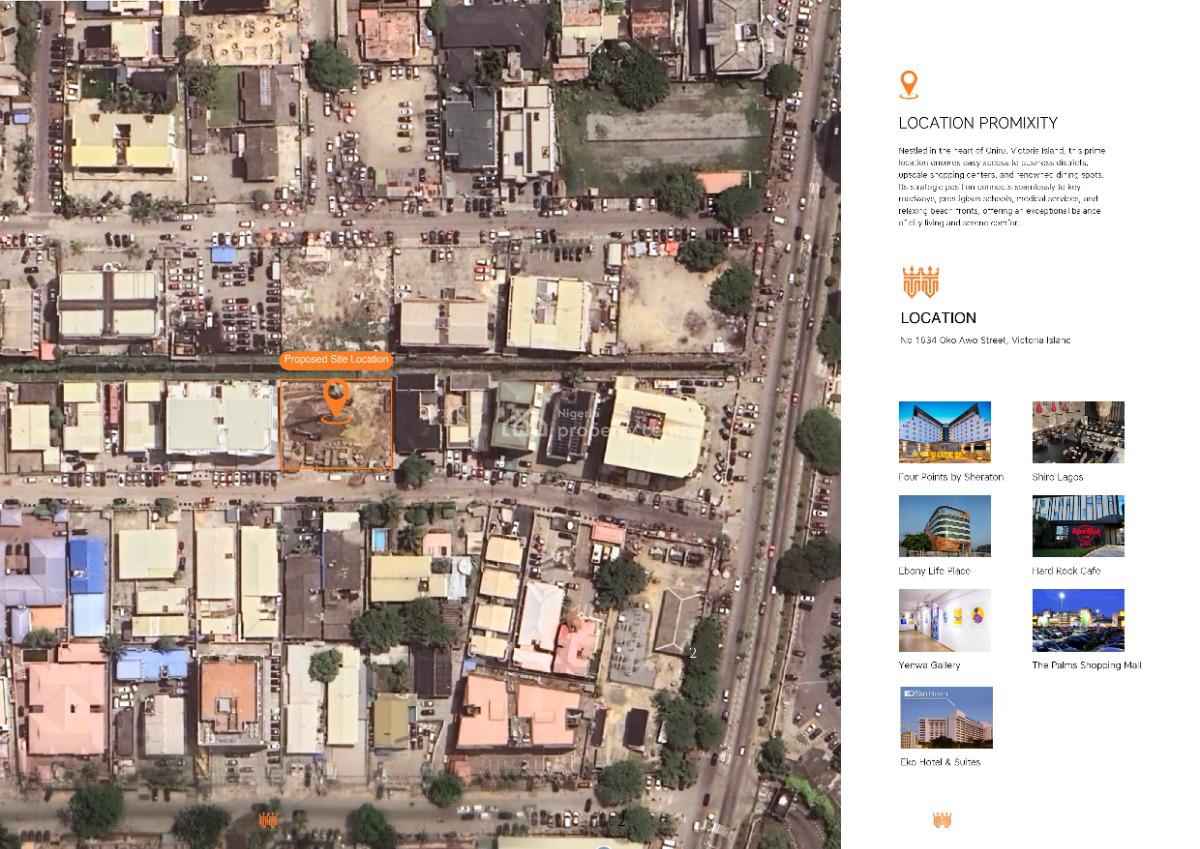Open the Shiro Lagos photo
The height and width of the screenshot is (849, 1200).
point(1077,432)
